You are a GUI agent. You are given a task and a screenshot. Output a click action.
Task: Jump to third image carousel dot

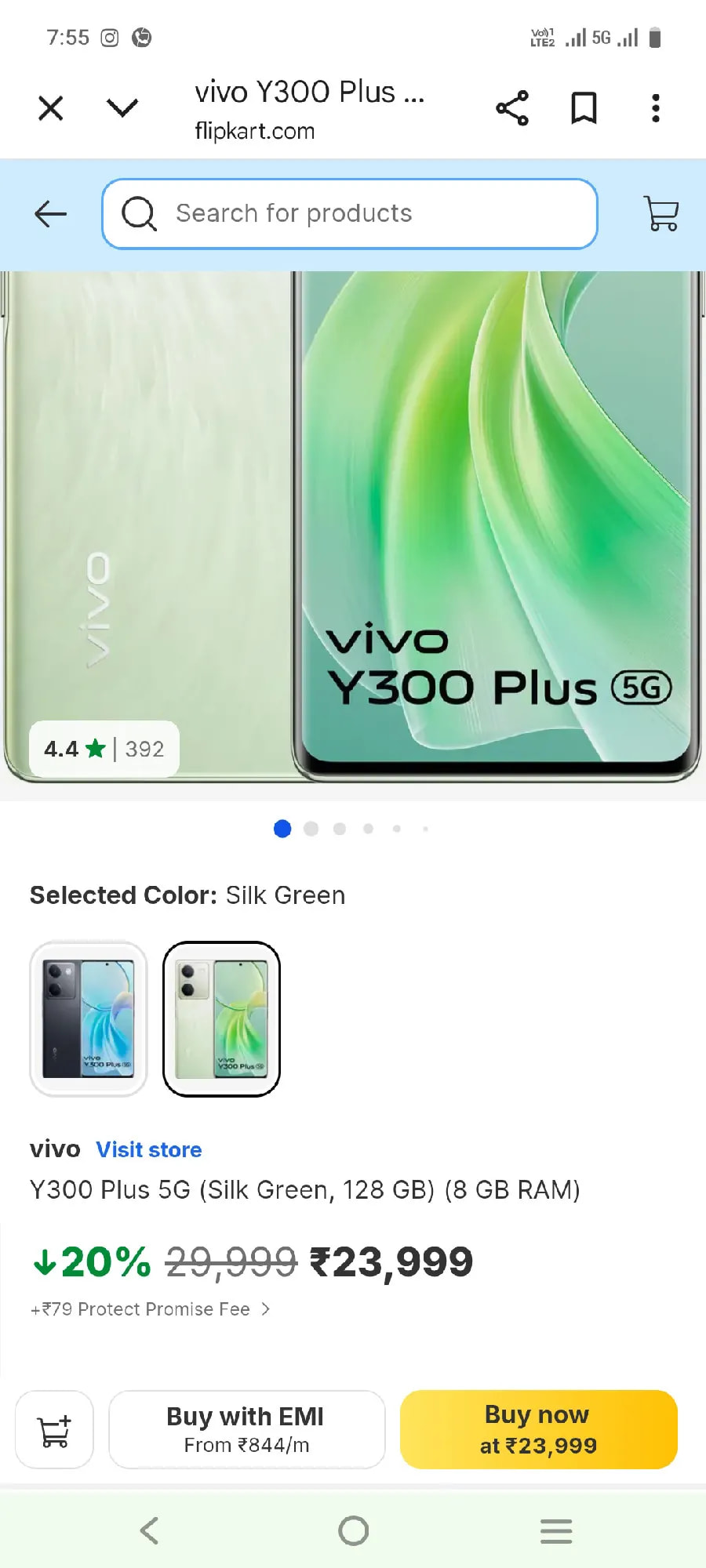(340, 829)
